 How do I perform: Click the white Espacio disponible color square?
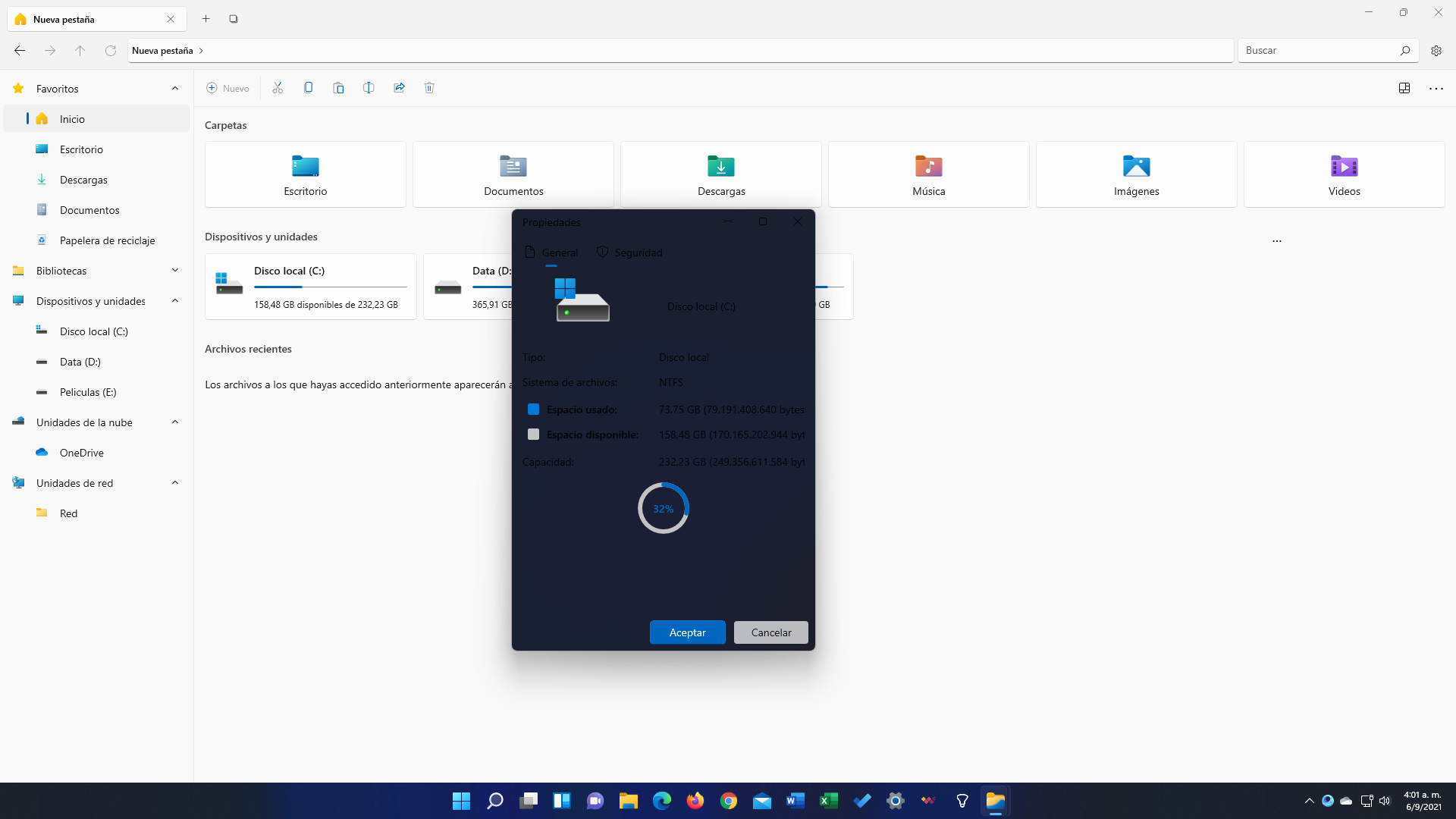tap(533, 435)
